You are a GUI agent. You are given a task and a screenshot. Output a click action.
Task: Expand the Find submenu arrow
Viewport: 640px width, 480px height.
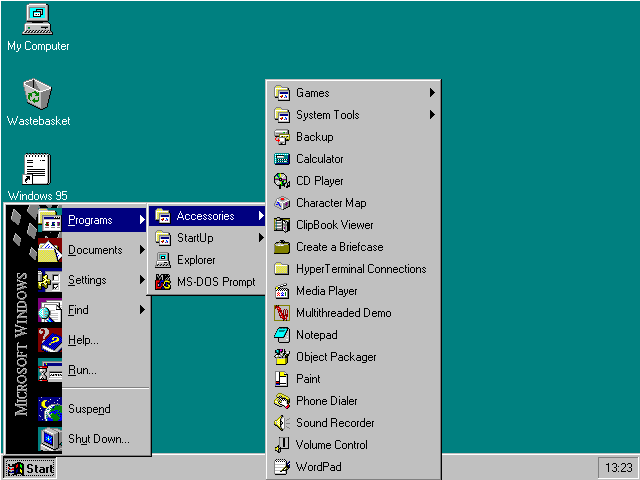coord(142,310)
